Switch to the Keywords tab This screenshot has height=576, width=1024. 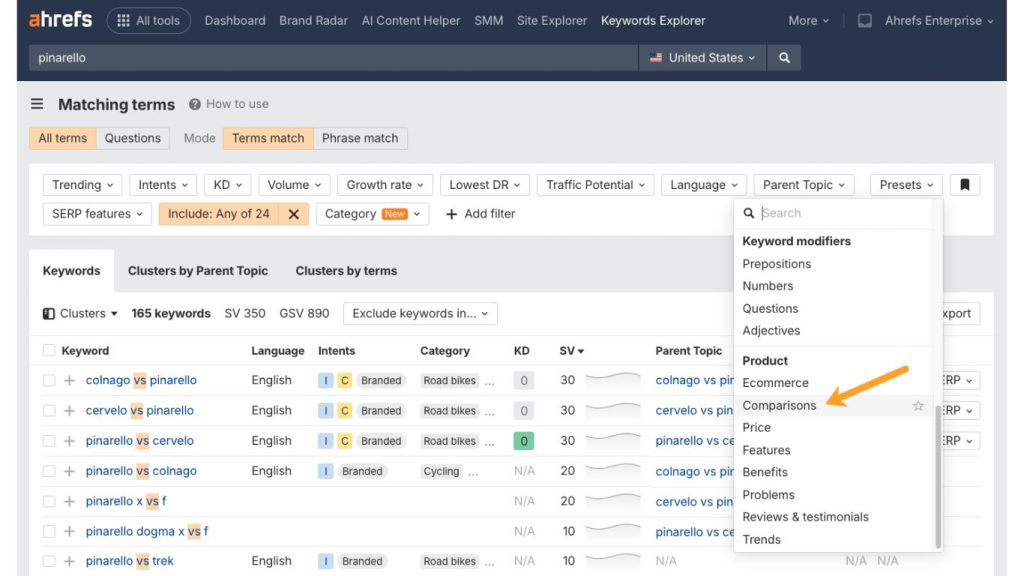(x=71, y=270)
